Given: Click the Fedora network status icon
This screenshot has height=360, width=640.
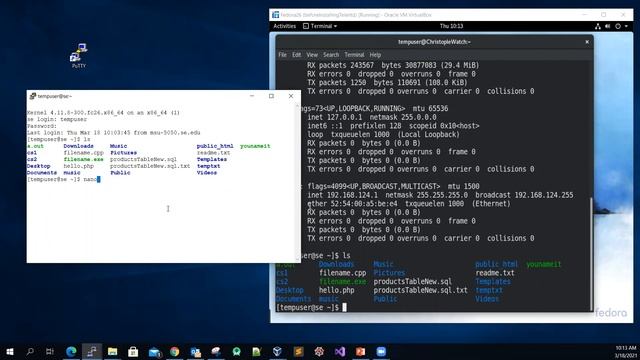Looking at the screenshot, I should tap(598, 26).
